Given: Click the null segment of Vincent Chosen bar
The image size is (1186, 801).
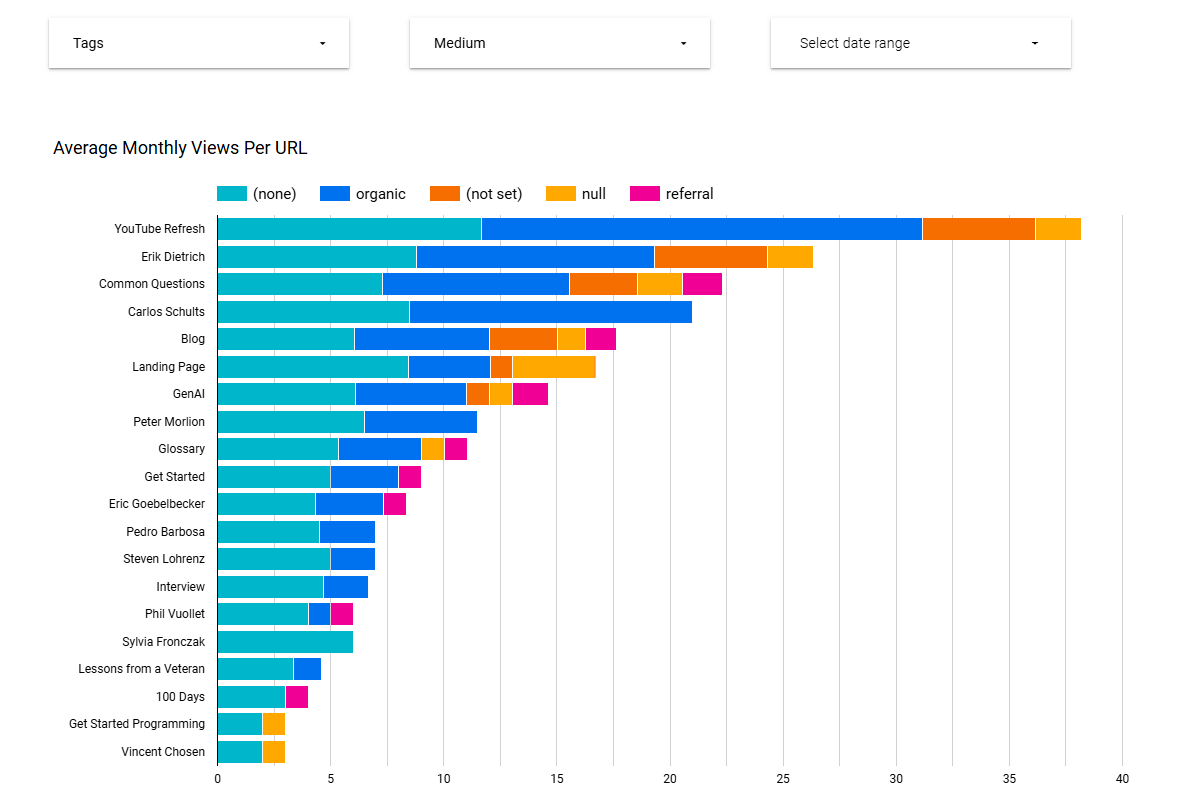Looking at the screenshot, I should pos(274,752).
